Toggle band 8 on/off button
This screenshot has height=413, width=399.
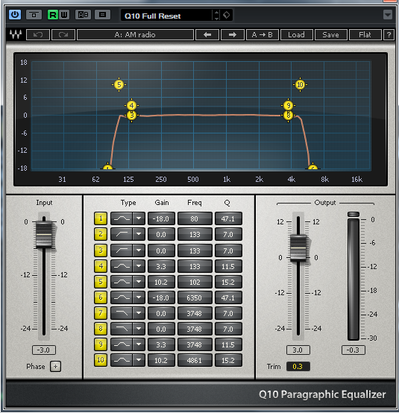[100, 329]
